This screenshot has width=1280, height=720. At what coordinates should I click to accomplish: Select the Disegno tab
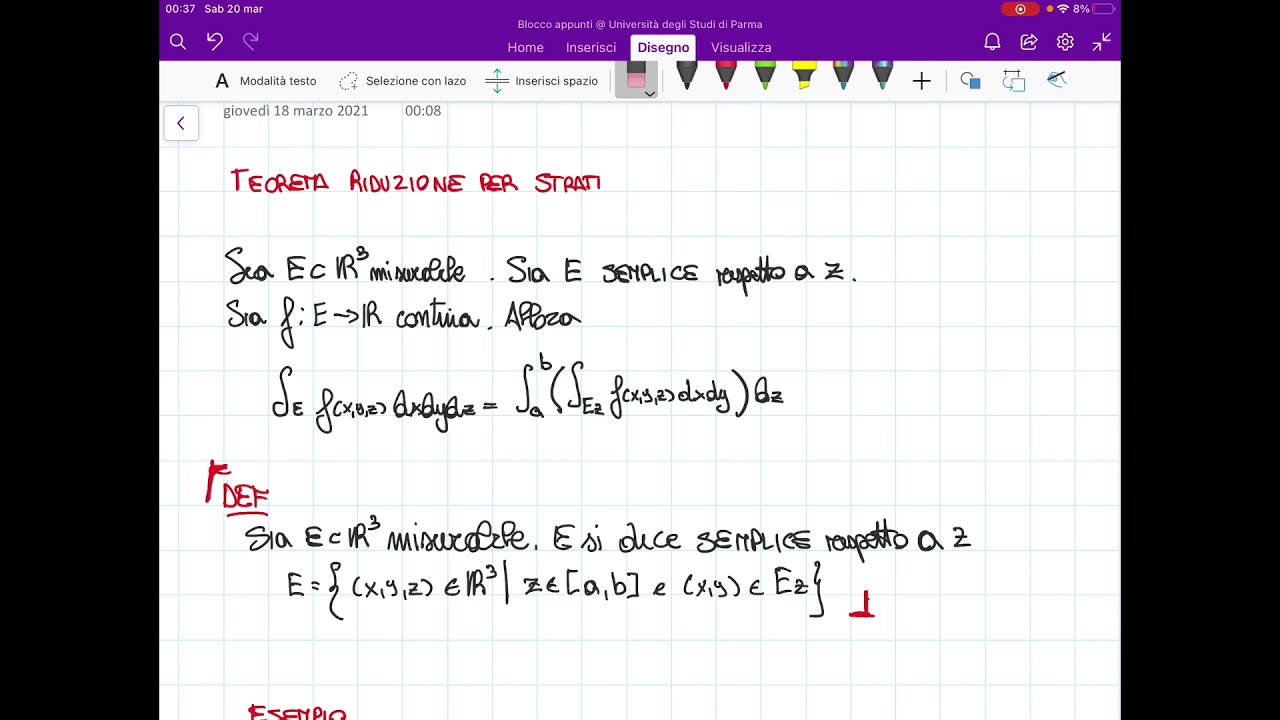[x=663, y=47]
